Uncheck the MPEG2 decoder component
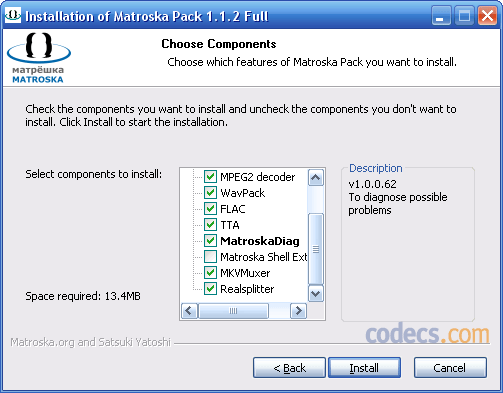 click(210, 176)
